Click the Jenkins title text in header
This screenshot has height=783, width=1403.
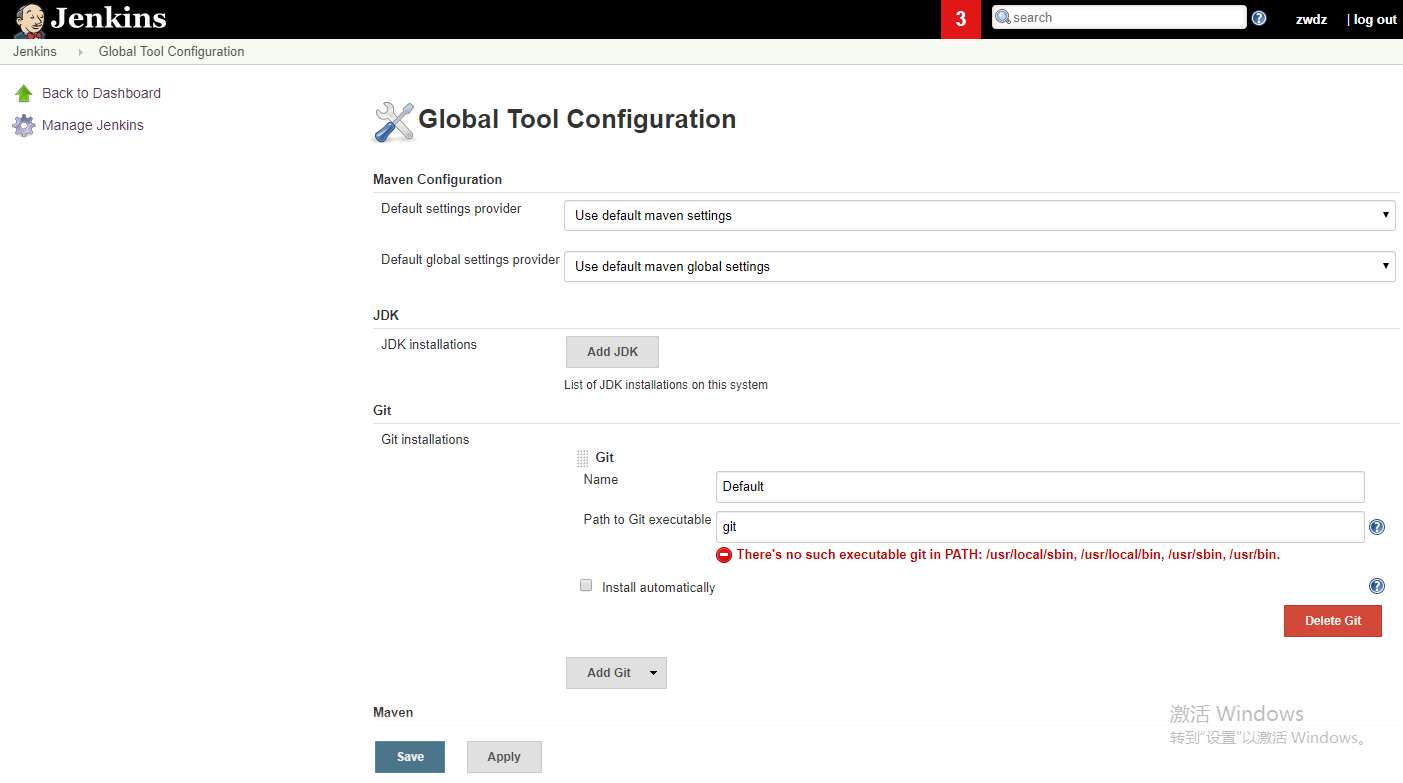(108, 18)
